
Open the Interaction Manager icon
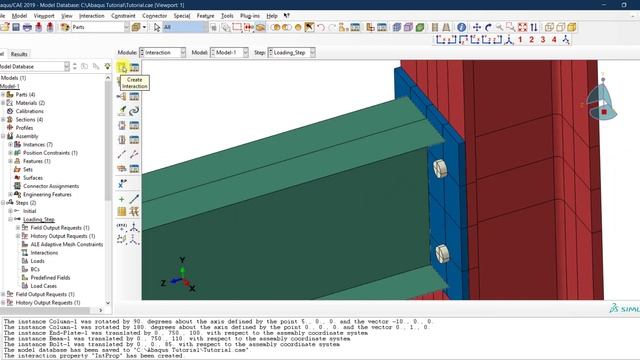pos(134,67)
